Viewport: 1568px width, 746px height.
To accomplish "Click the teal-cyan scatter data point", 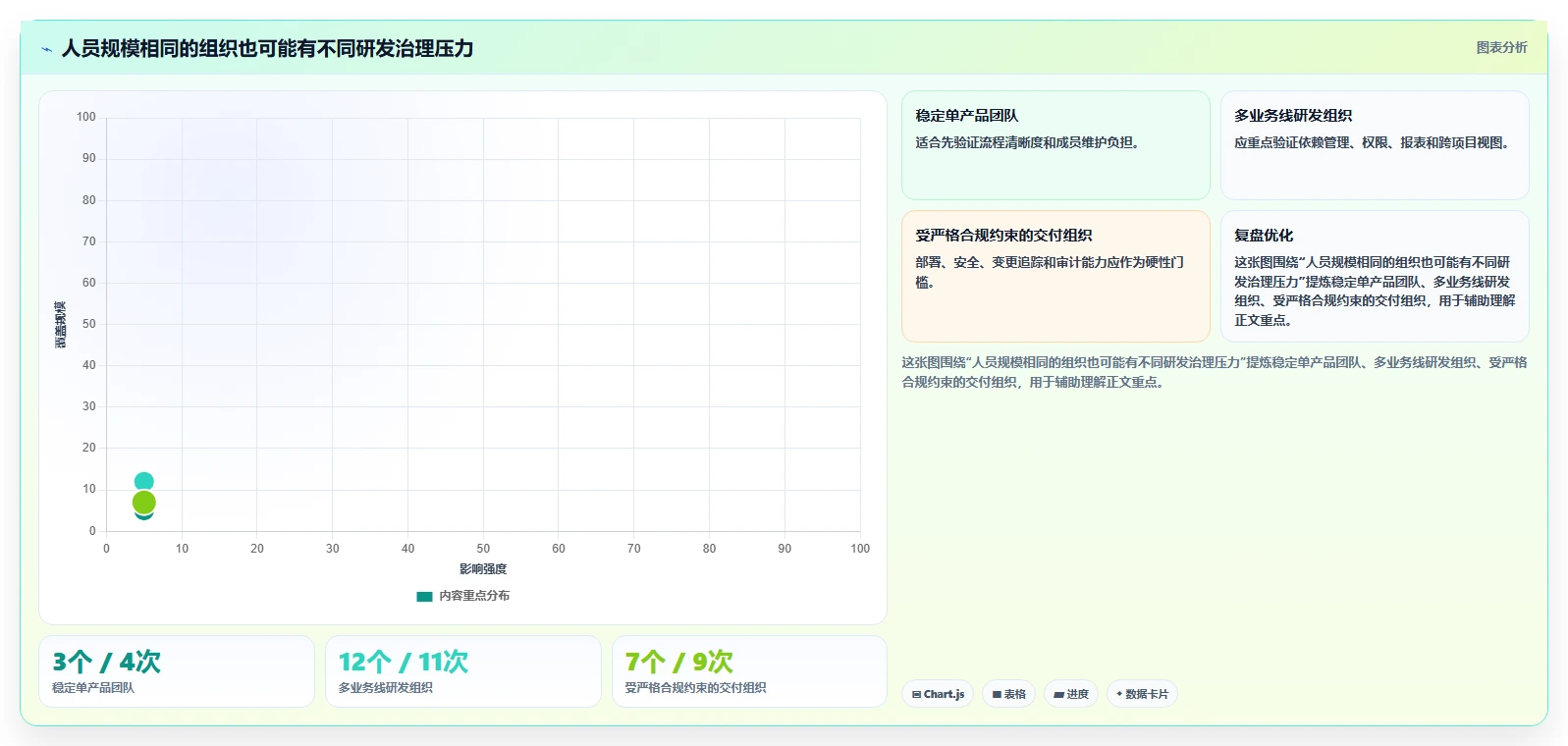I will pos(144,481).
